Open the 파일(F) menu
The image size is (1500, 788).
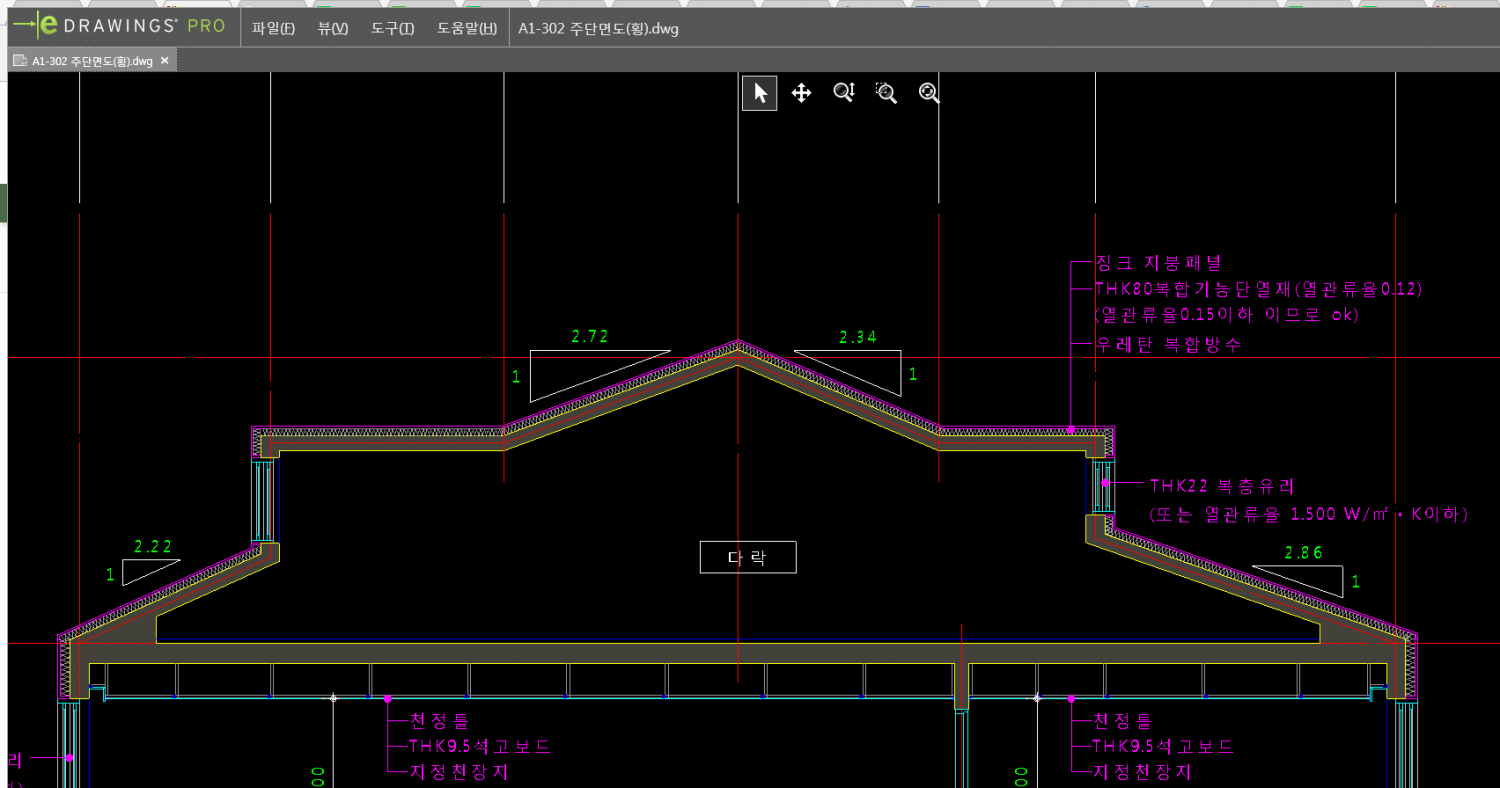(x=273, y=28)
